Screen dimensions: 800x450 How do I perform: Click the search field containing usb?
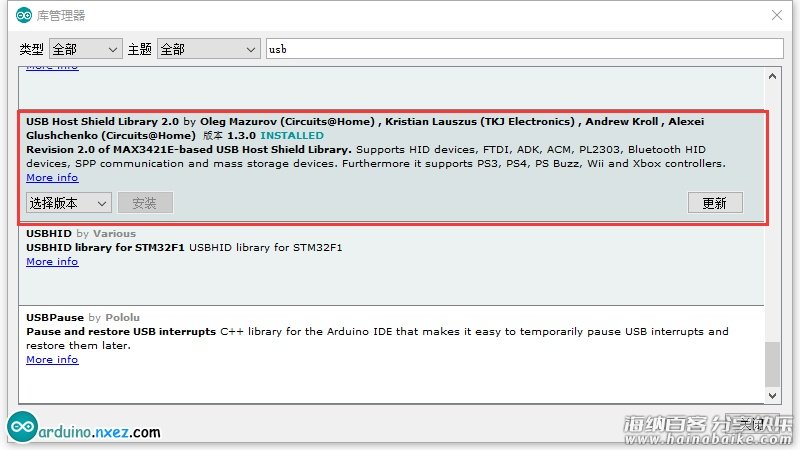[x=524, y=49]
